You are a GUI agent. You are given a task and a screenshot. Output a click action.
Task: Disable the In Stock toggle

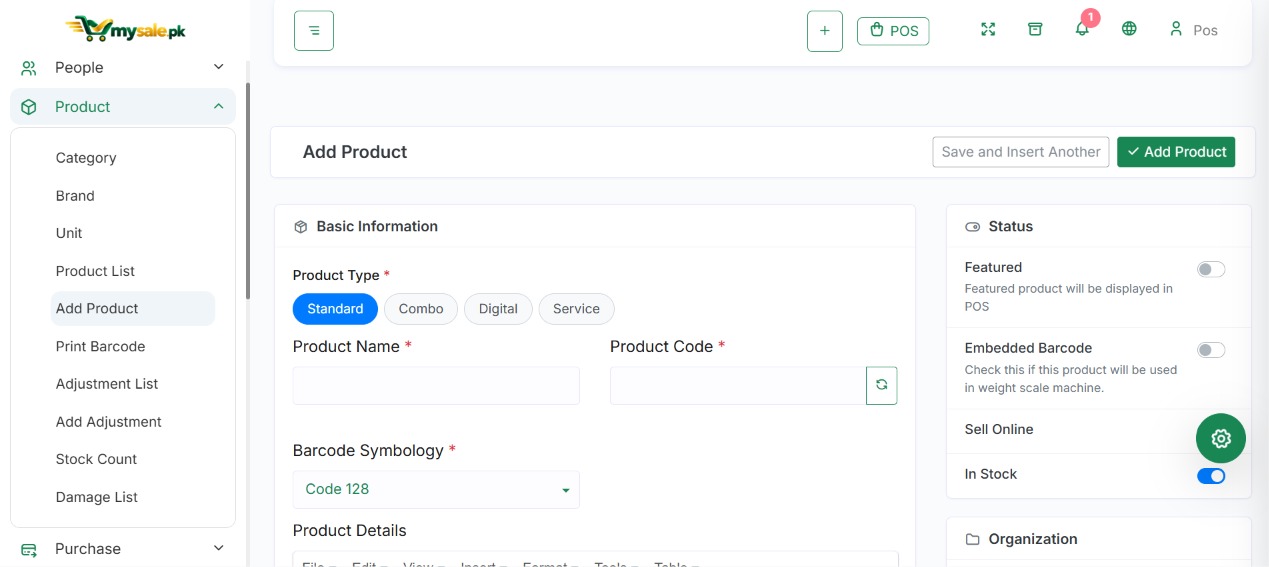tap(1211, 476)
